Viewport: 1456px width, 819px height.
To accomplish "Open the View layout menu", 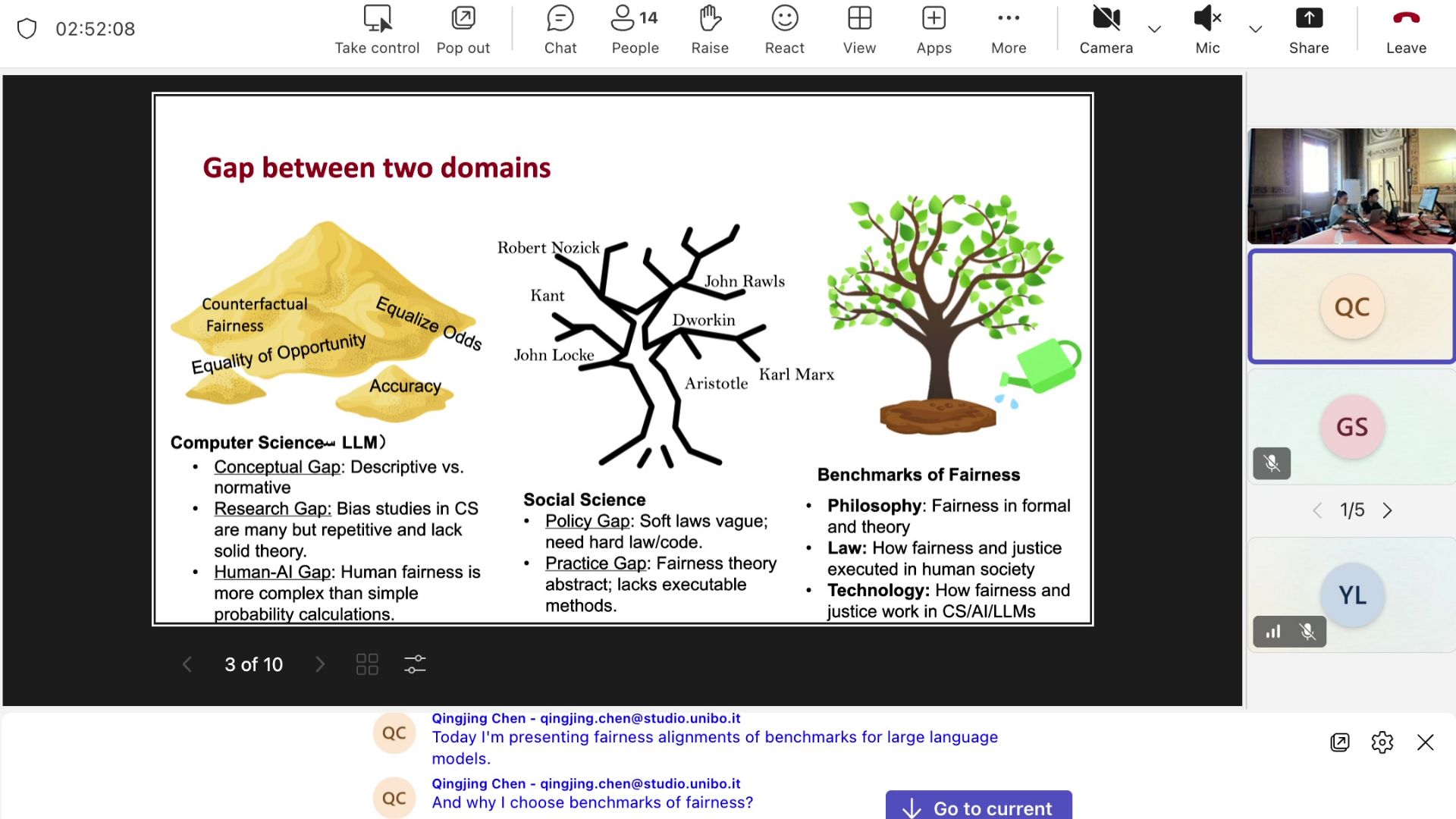I will click(x=859, y=30).
